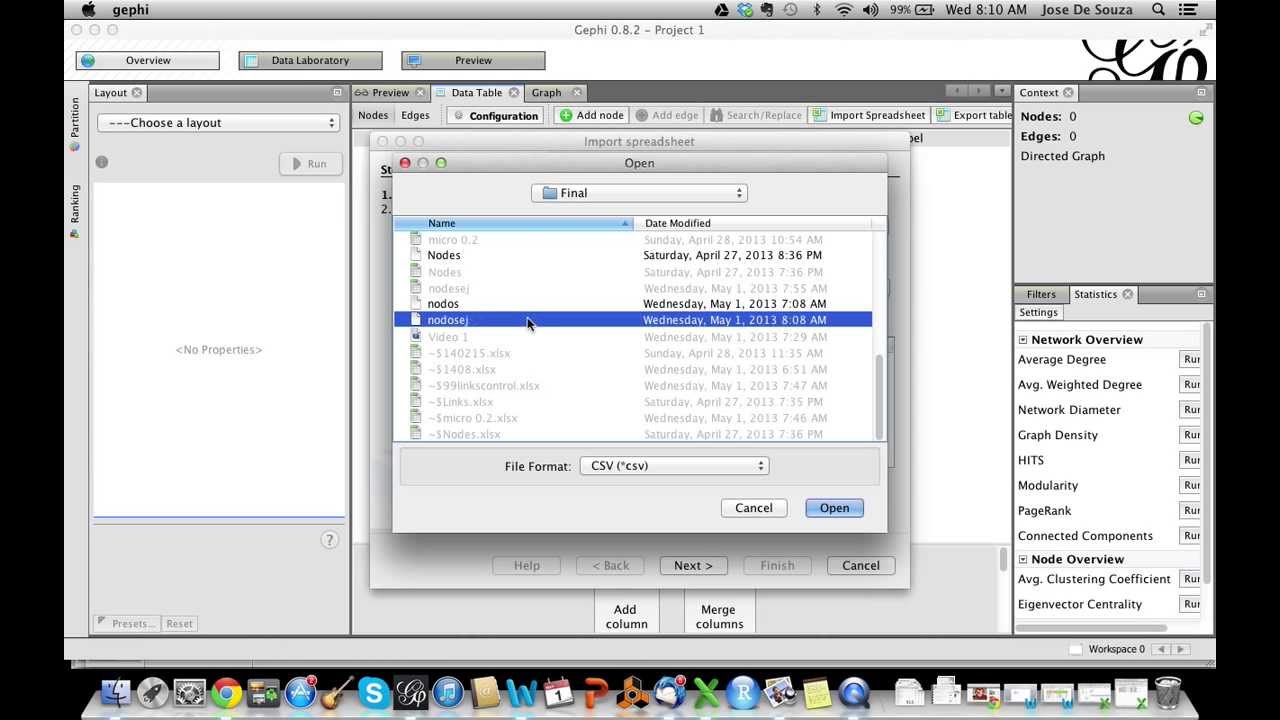
Task: Click the Layout help question mark icon
Action: point(329,540)
